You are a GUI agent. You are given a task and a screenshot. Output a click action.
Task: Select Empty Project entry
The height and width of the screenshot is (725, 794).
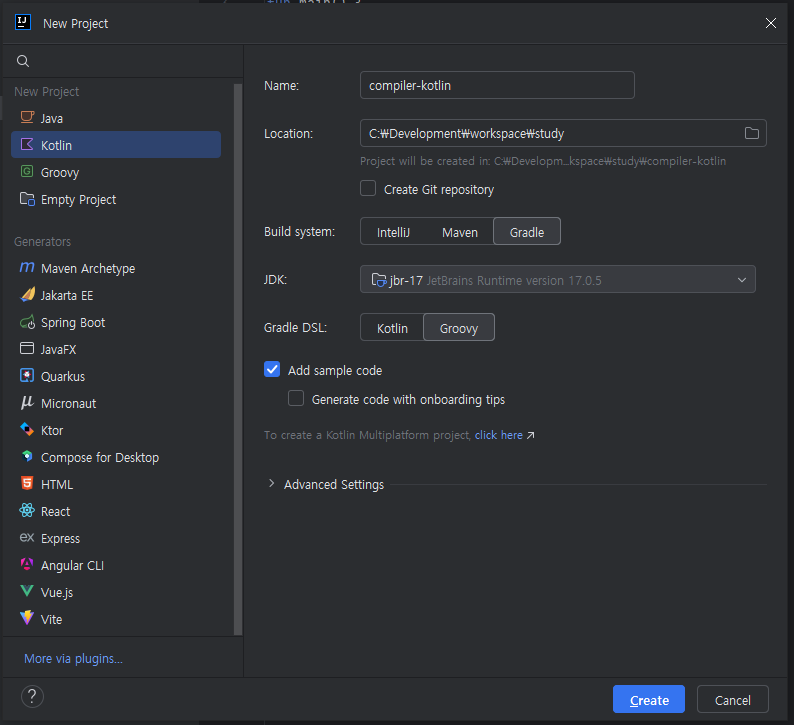coord(115,199)
